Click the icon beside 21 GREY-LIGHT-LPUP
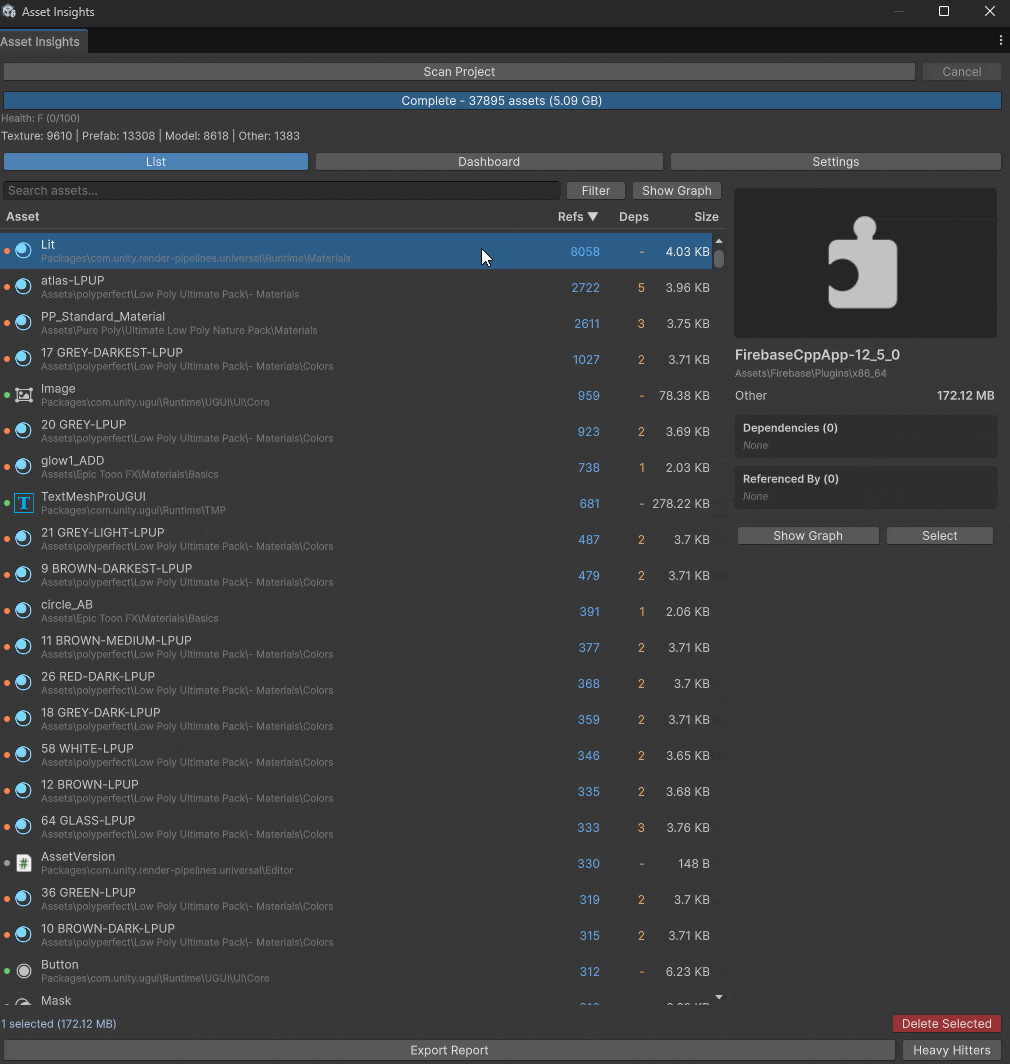This screenshot has height=1064, width=1010. pyautogui.click(x=24, y=538)
